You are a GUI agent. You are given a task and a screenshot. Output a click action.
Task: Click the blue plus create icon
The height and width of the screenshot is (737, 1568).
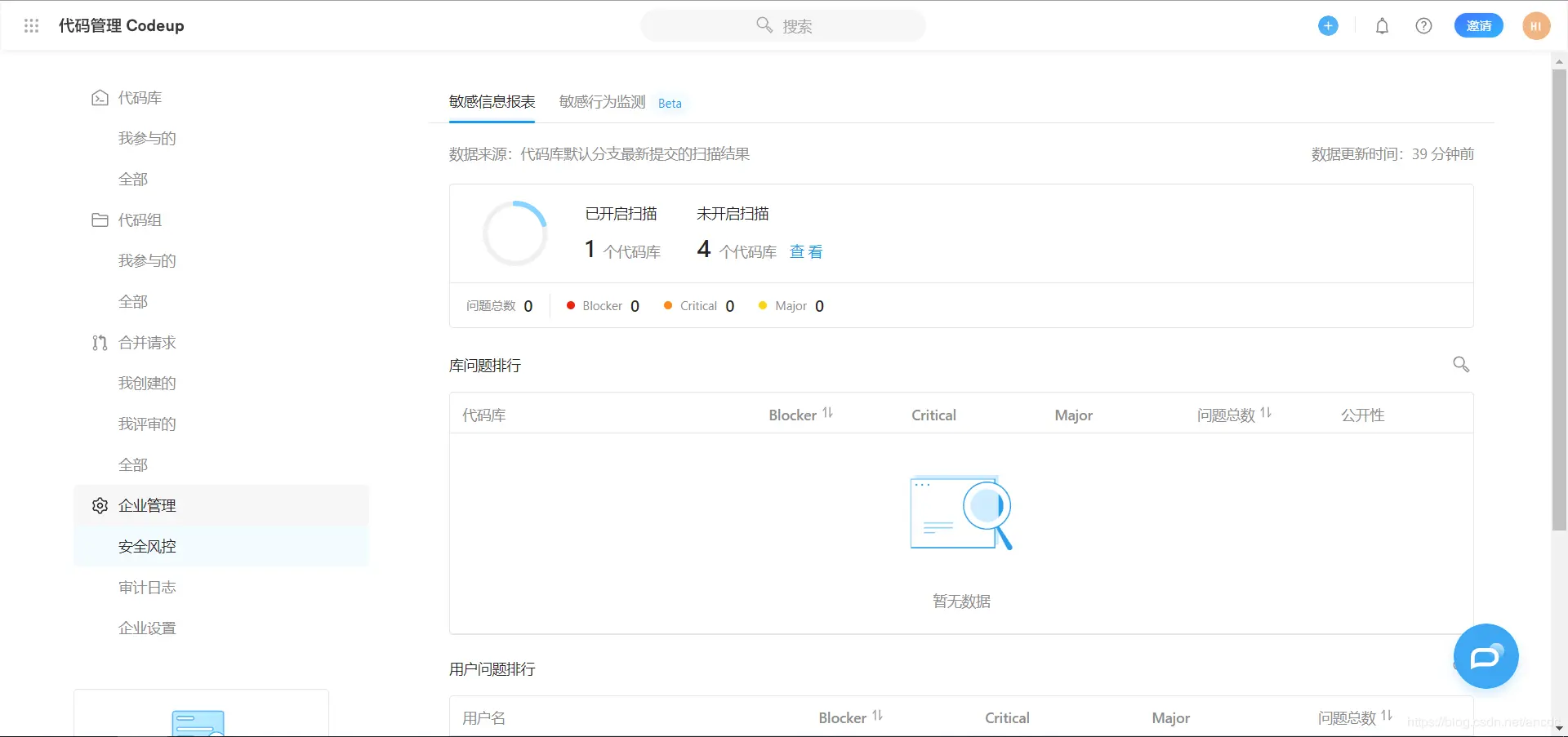coord(1328,25)
